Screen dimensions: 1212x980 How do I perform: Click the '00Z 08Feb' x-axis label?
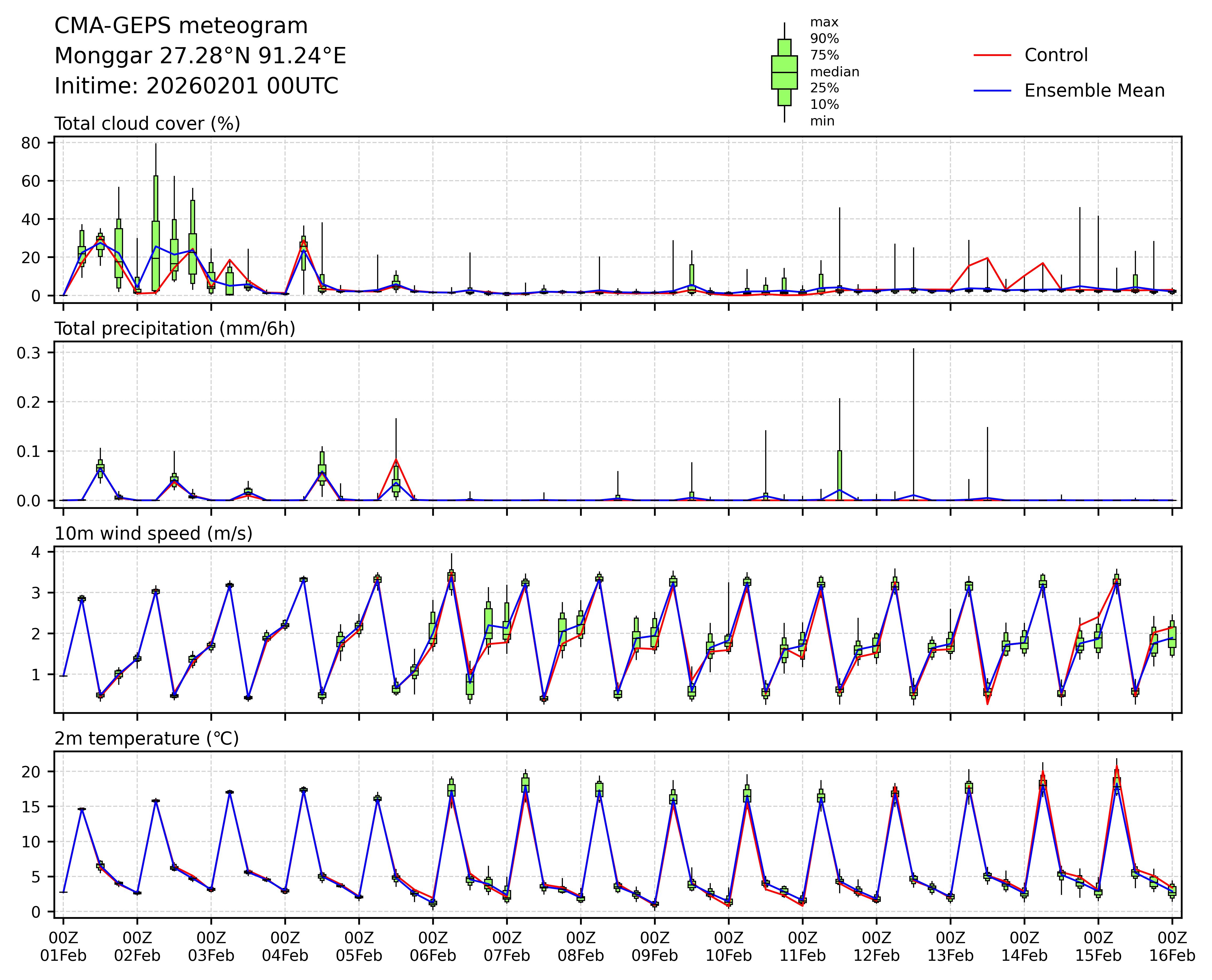click(580, 947)
